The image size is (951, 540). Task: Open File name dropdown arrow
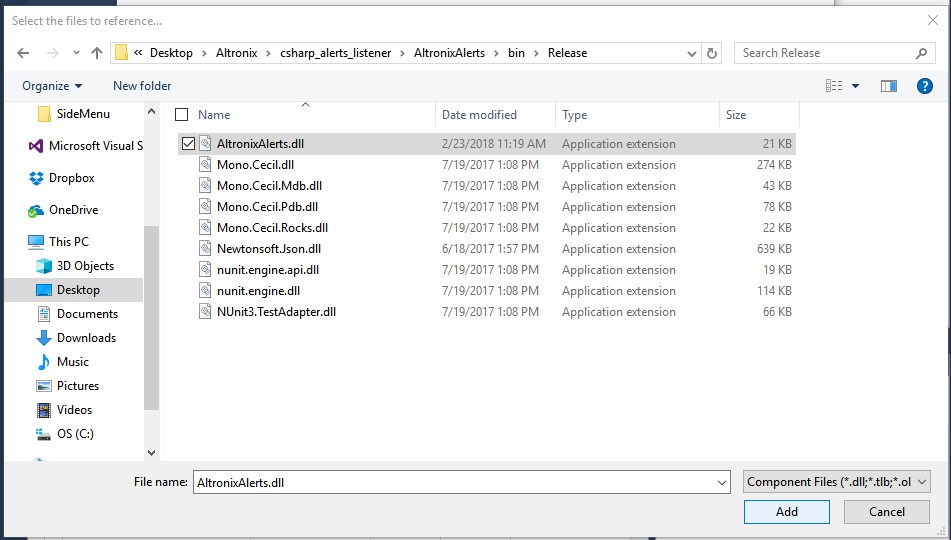click(x=722, y=482)
